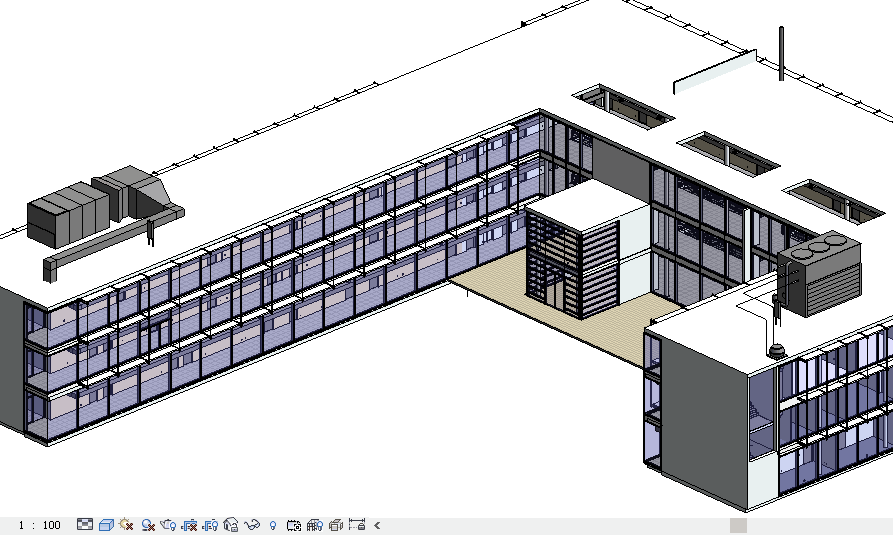The height and width of the screenshot is (535, 893).
Task: Open Temporary Hide/Isolate glasses icon
Action: [252, 524]
